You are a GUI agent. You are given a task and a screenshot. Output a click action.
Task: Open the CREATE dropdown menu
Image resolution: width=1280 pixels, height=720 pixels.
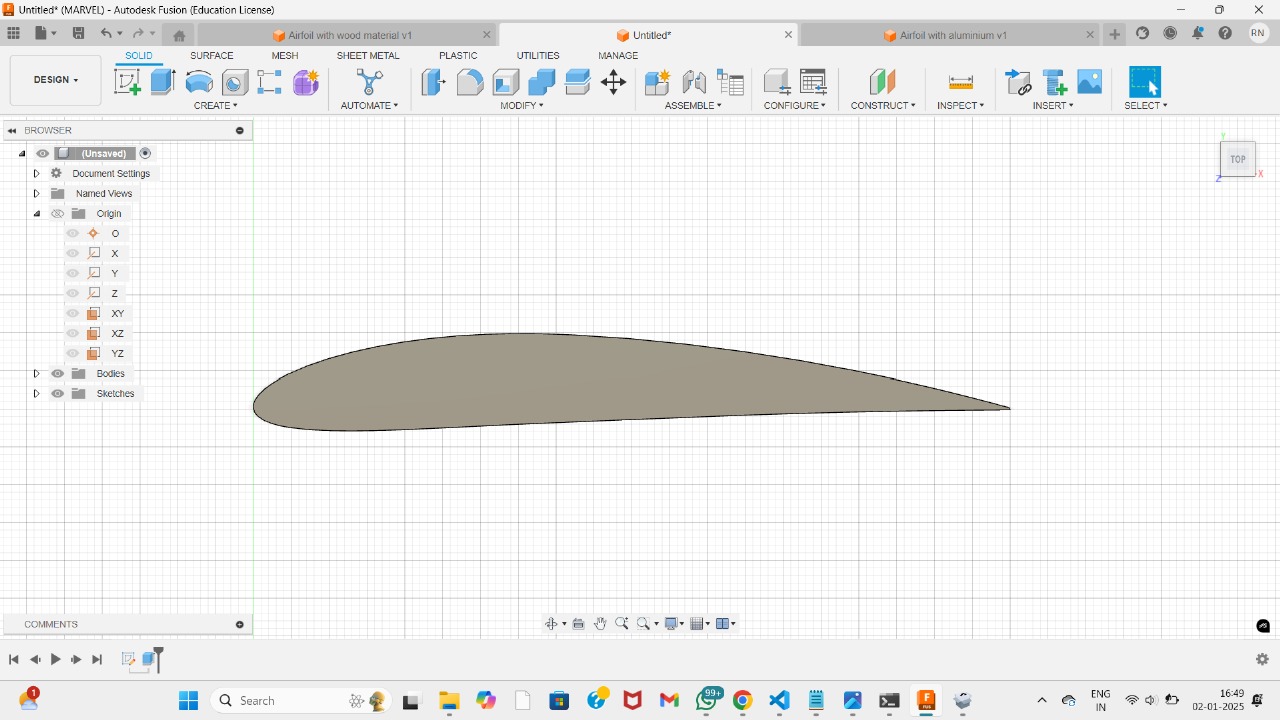point(216,106)
